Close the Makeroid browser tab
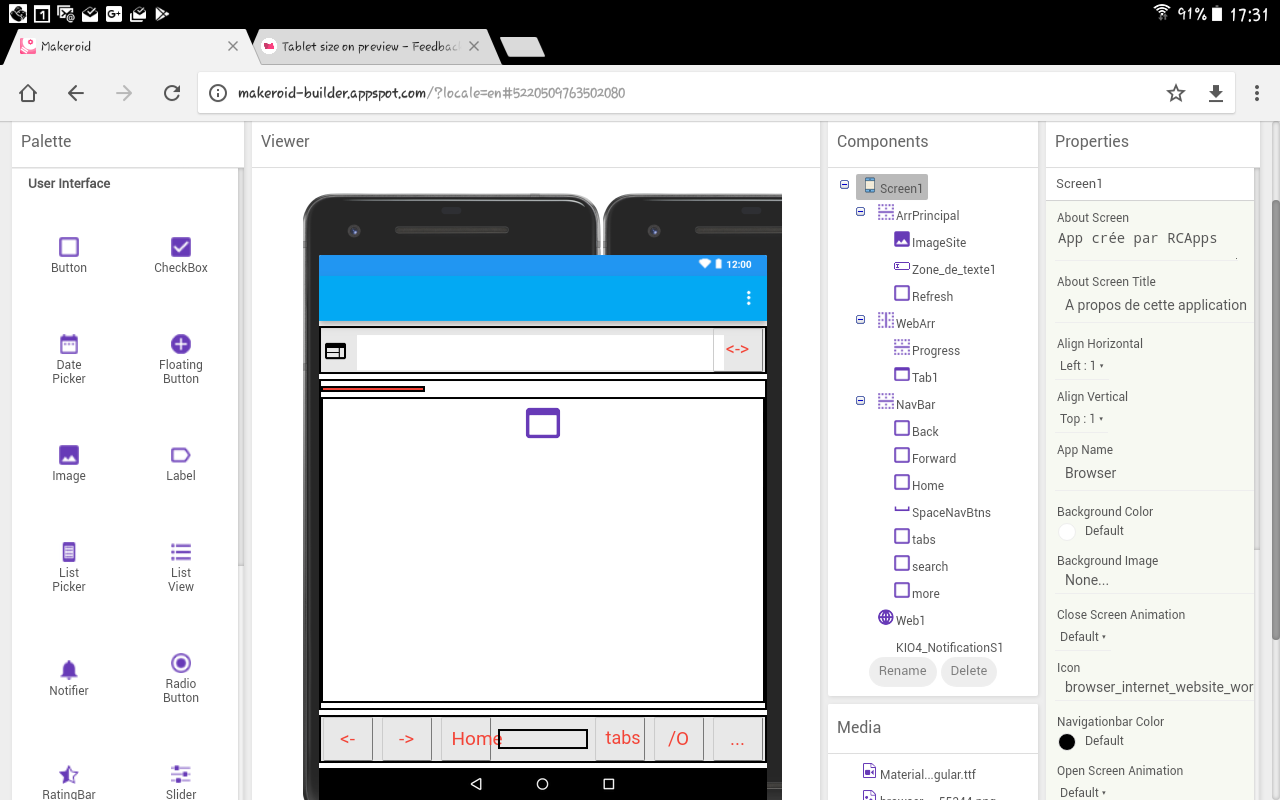This screenshot has width=1280, height=800. (233, 46)
